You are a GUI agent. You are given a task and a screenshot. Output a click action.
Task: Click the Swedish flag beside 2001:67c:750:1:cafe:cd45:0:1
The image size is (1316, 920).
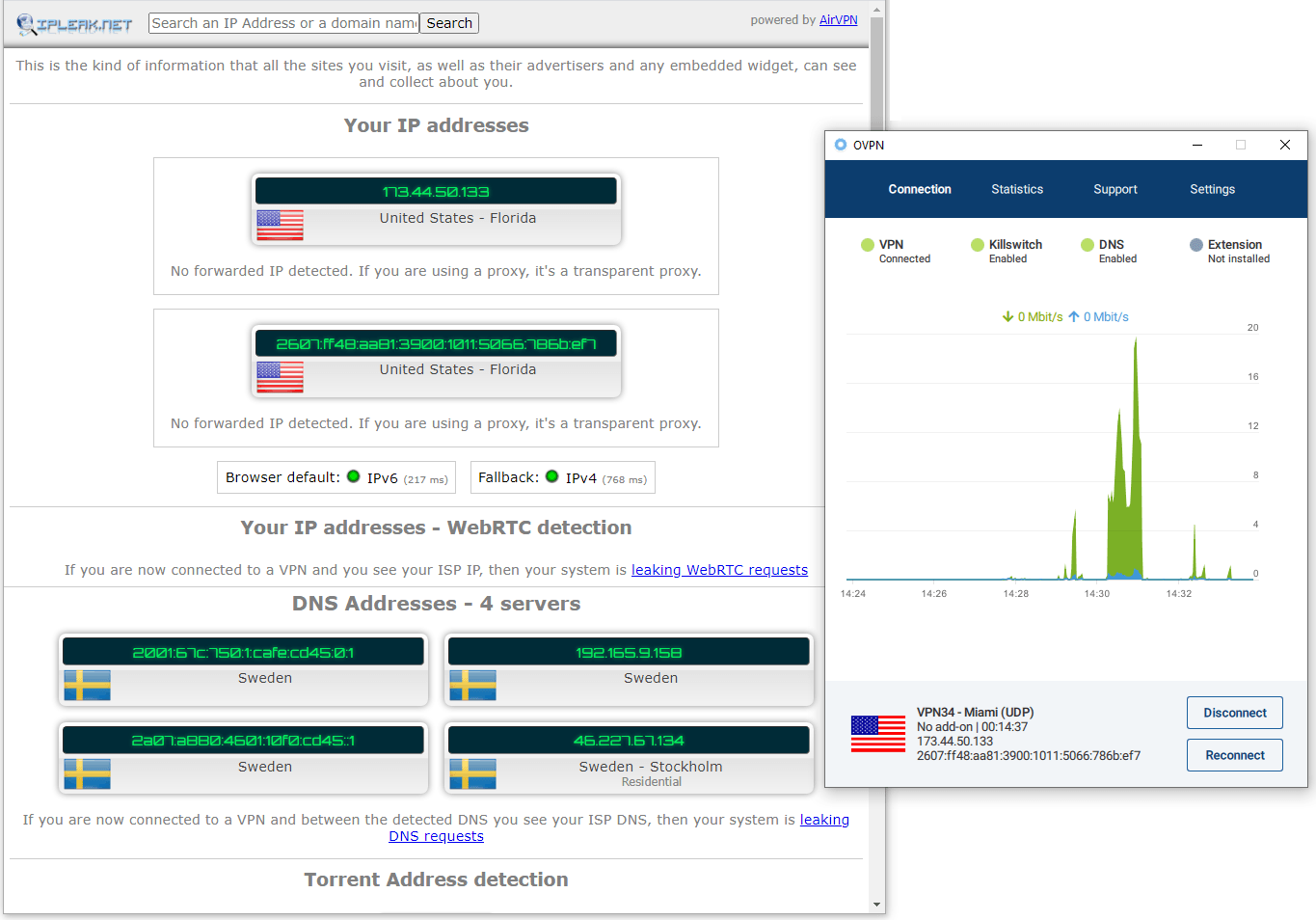tap(85, 686)
